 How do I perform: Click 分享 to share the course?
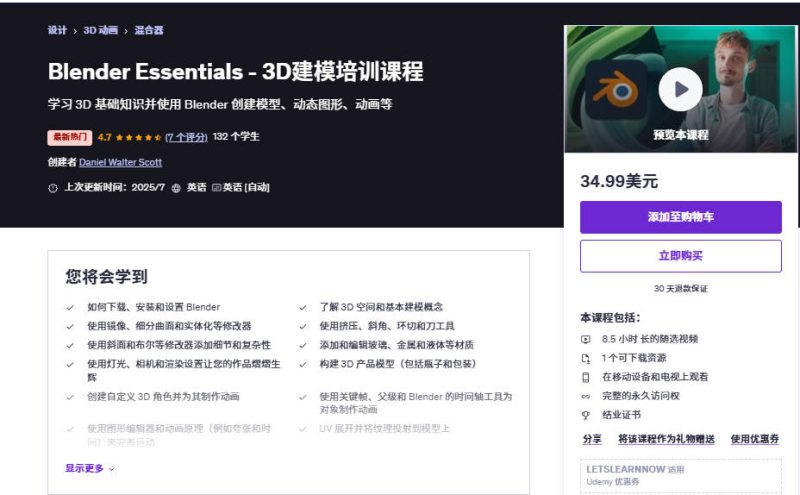[592, 439]
